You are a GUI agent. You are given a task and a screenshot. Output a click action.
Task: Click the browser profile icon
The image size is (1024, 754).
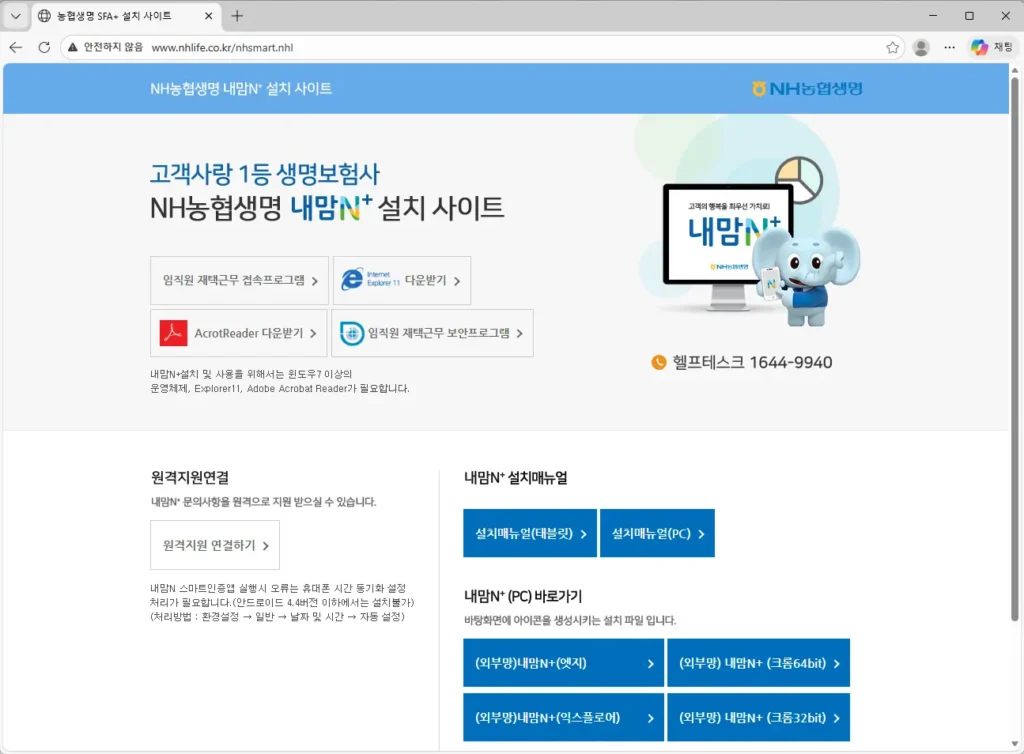coord(920,46)
